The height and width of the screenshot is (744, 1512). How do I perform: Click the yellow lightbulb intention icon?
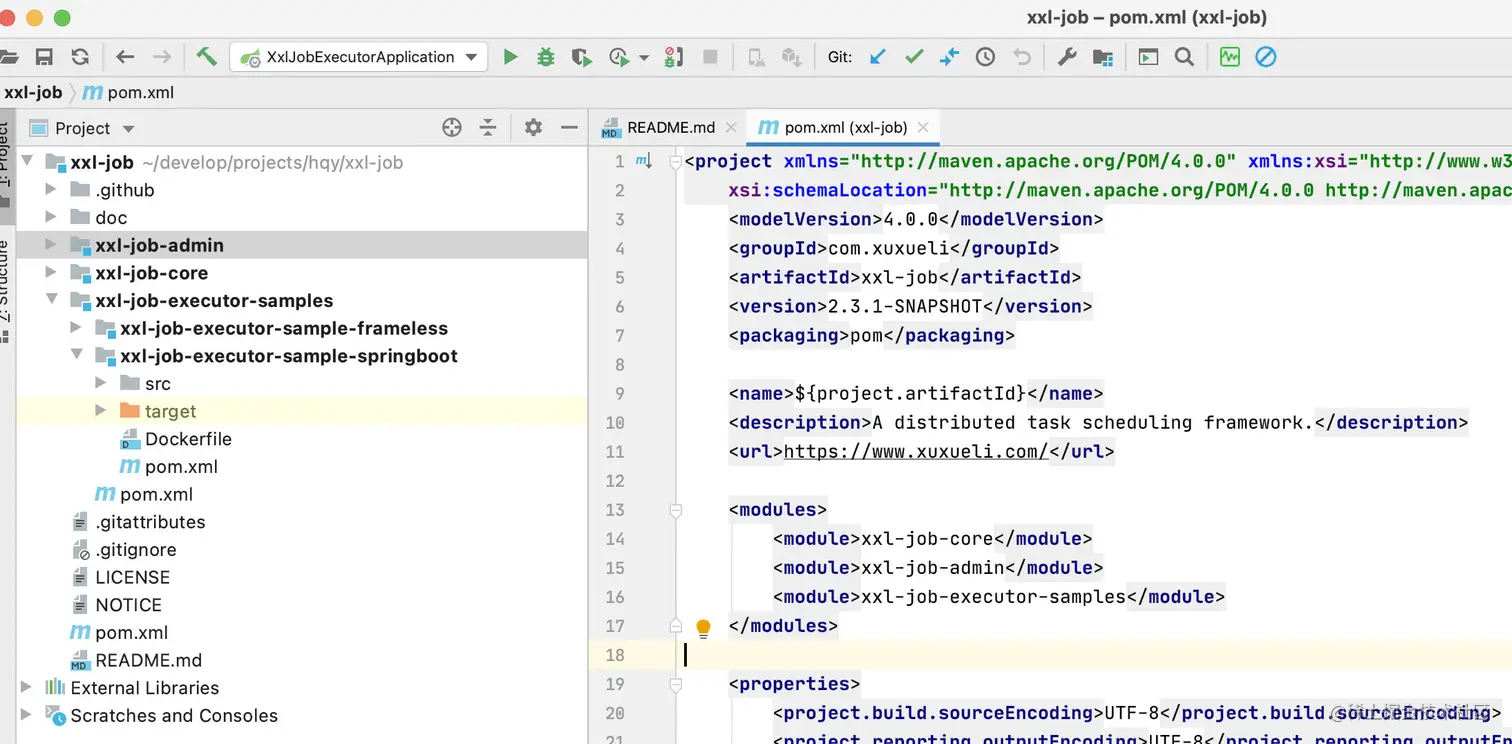click(x=703, y=628)
